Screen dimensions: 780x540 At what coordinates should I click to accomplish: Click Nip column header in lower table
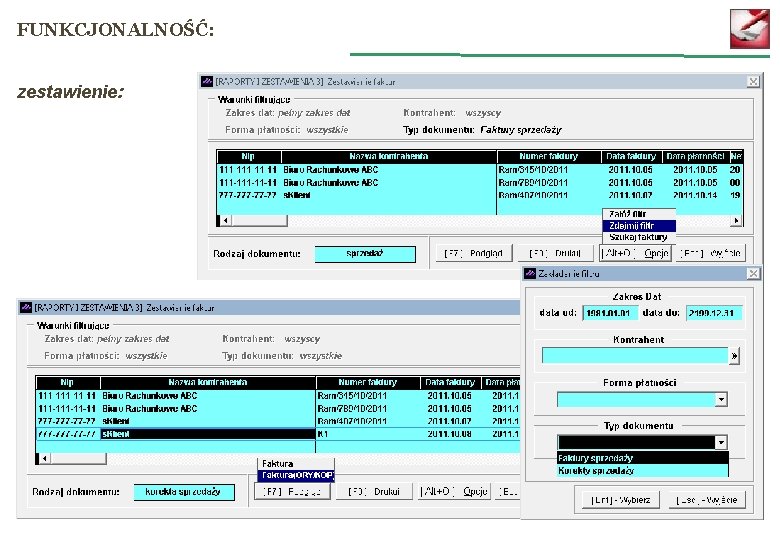[68, 382]
